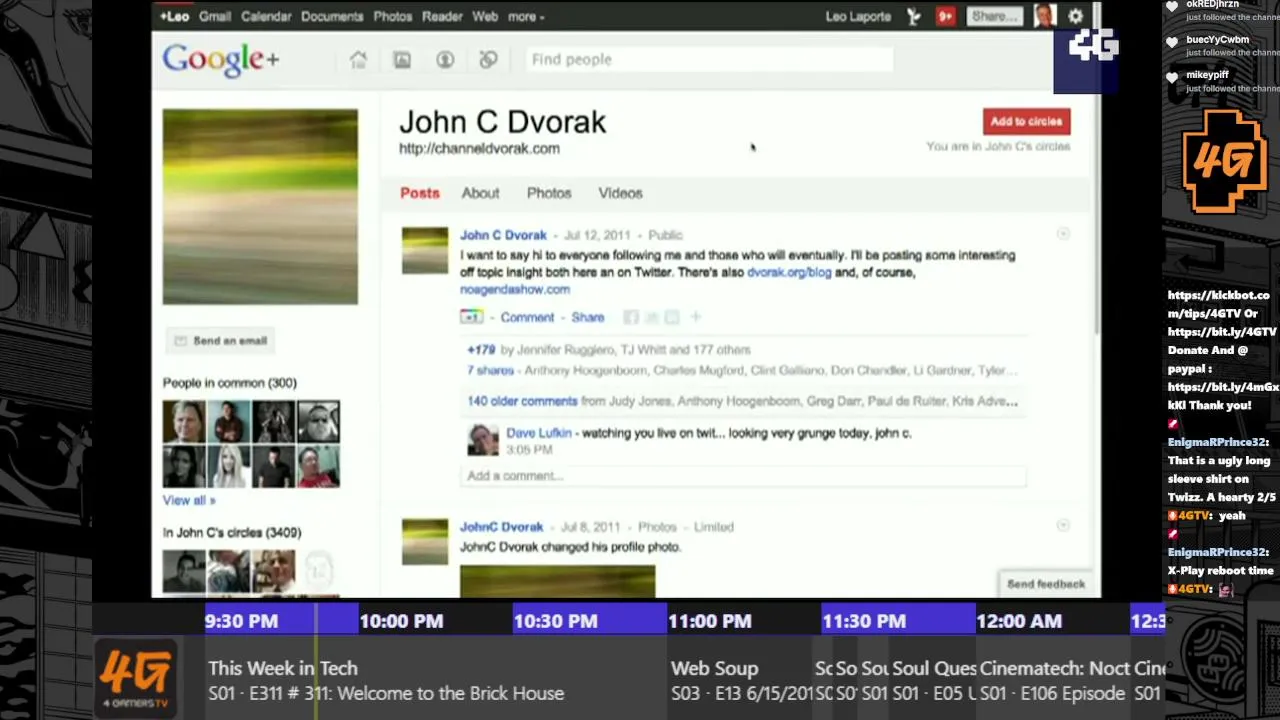Expand '140 older comments'
Image resolution: width=1280 pixels, height=720 pixels.
[x=522, y=401]
